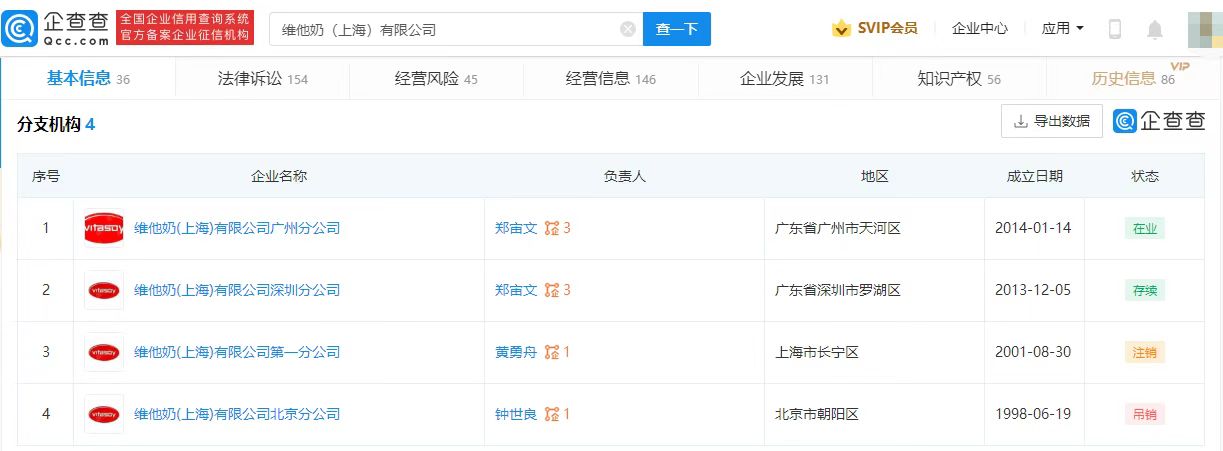This screenshot has width=1223, height=451.
Task: Open 郑宙文 profile in 深圳分公司 row
Action: pyautogui.click(x=516, y=290)
